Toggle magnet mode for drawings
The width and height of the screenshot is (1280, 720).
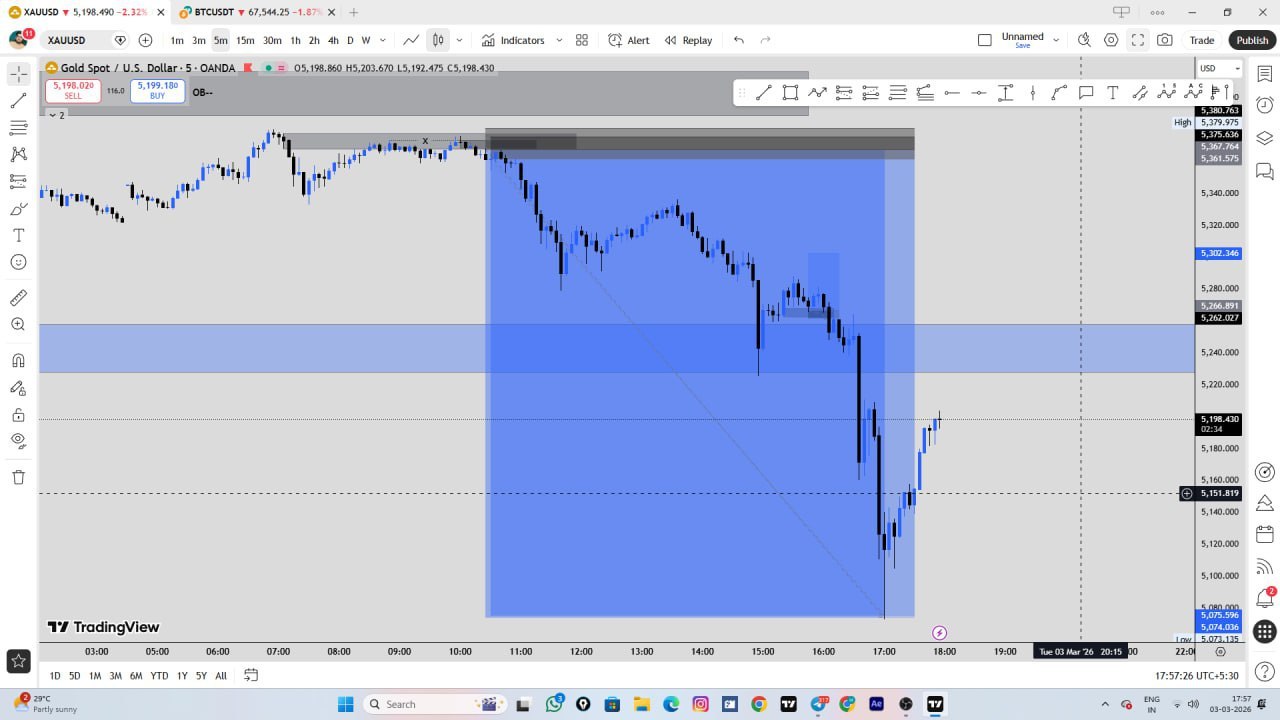tap(18, 361)
